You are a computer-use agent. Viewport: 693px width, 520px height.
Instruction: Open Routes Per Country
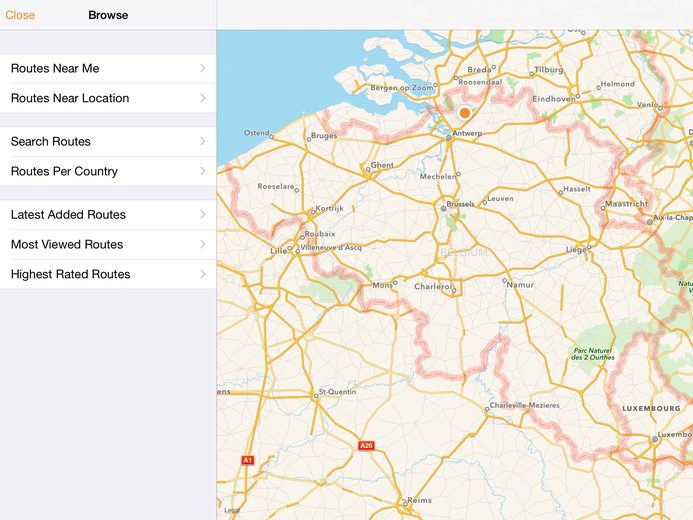(108, 171)
